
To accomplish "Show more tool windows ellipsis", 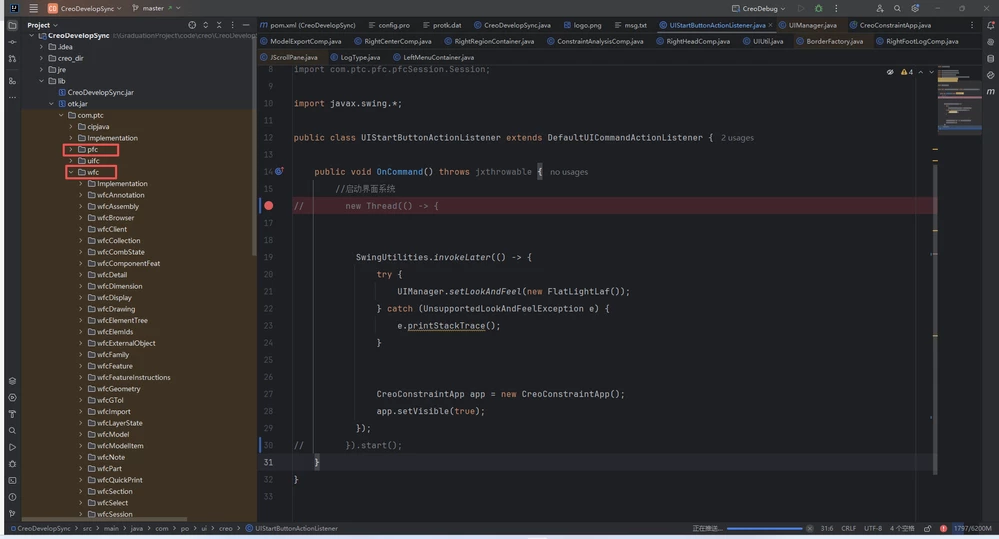I will click(x=12, y=97).
